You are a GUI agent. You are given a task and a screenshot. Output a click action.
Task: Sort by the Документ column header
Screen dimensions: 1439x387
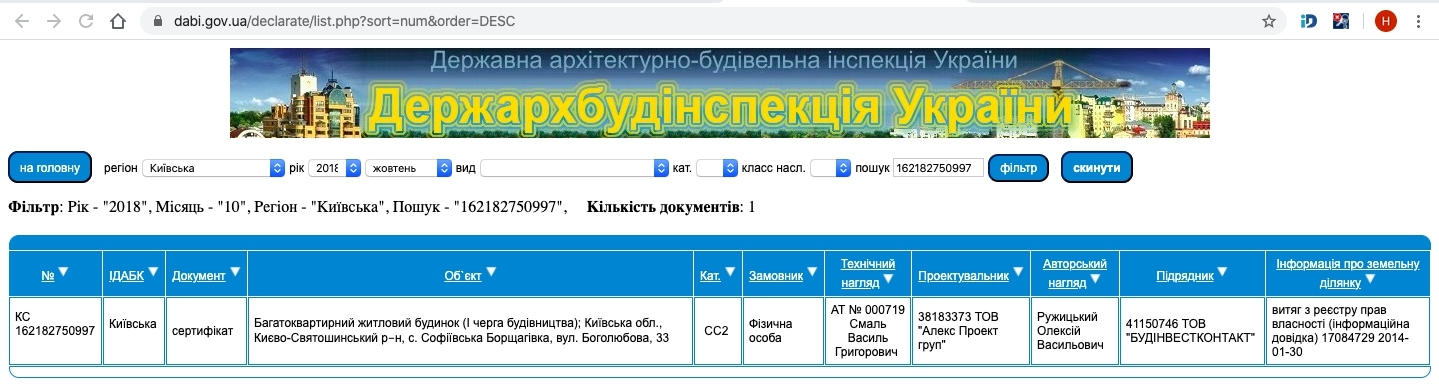point(198,275)
